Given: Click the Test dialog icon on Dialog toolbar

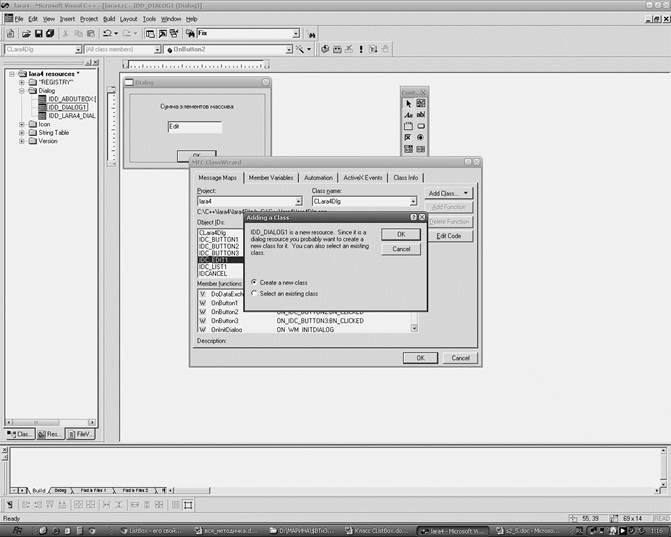Looking at the screenshot, I should 9,505.
